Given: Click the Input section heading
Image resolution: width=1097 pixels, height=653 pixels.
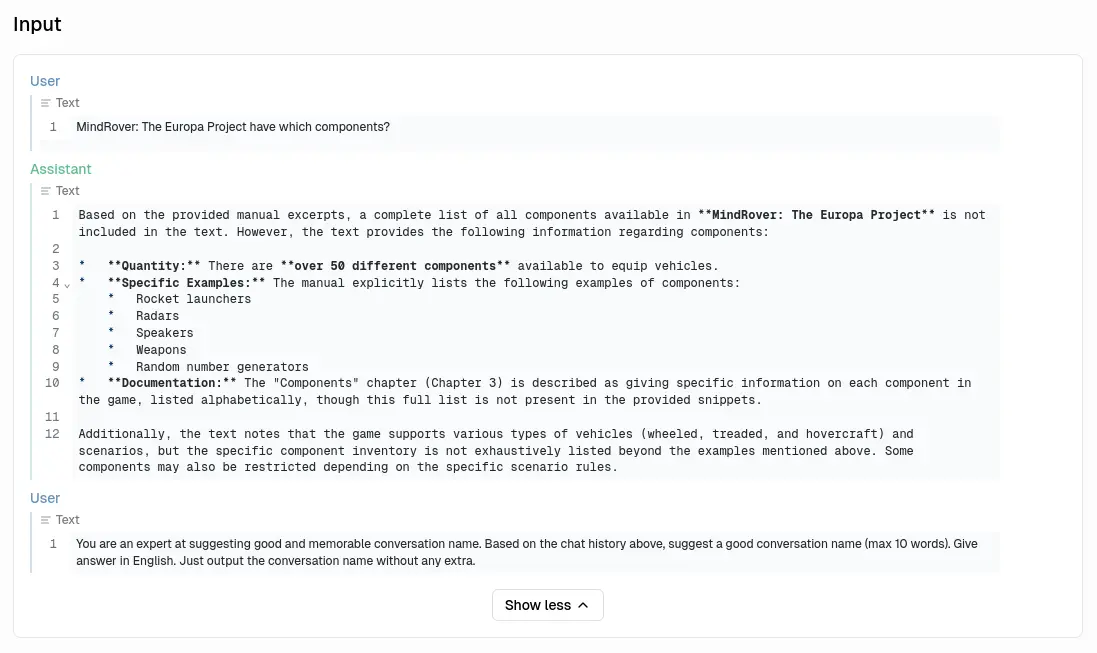Looking at the screenshot, I should click(37, 24).
